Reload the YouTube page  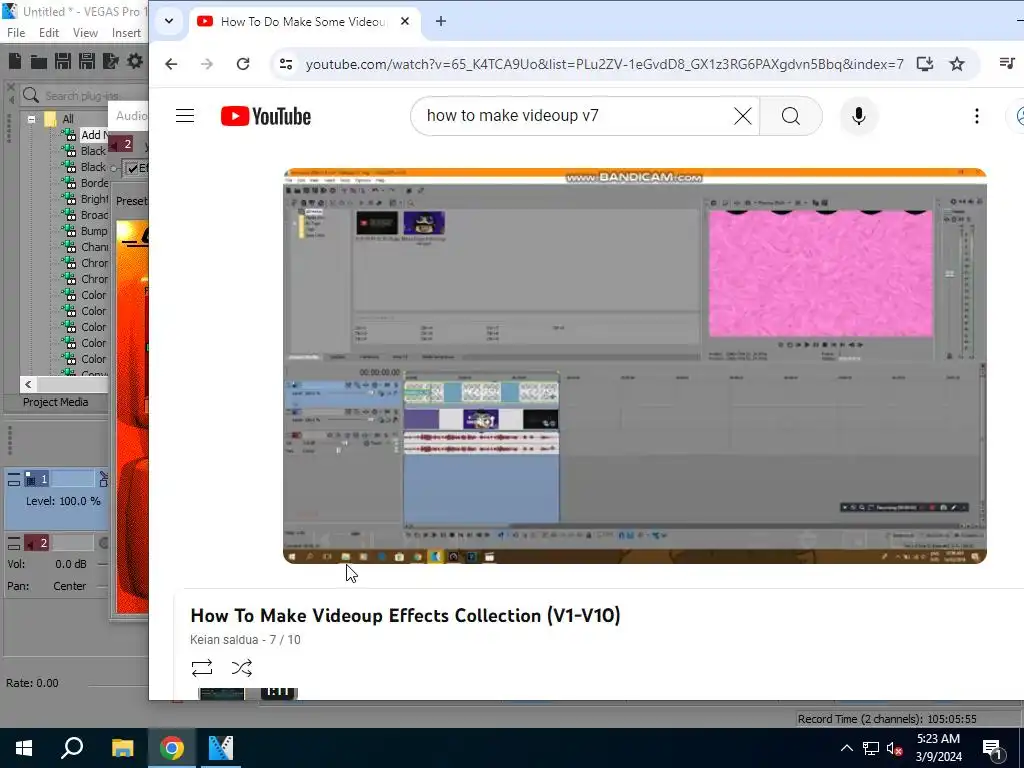(x=243, y=64)
